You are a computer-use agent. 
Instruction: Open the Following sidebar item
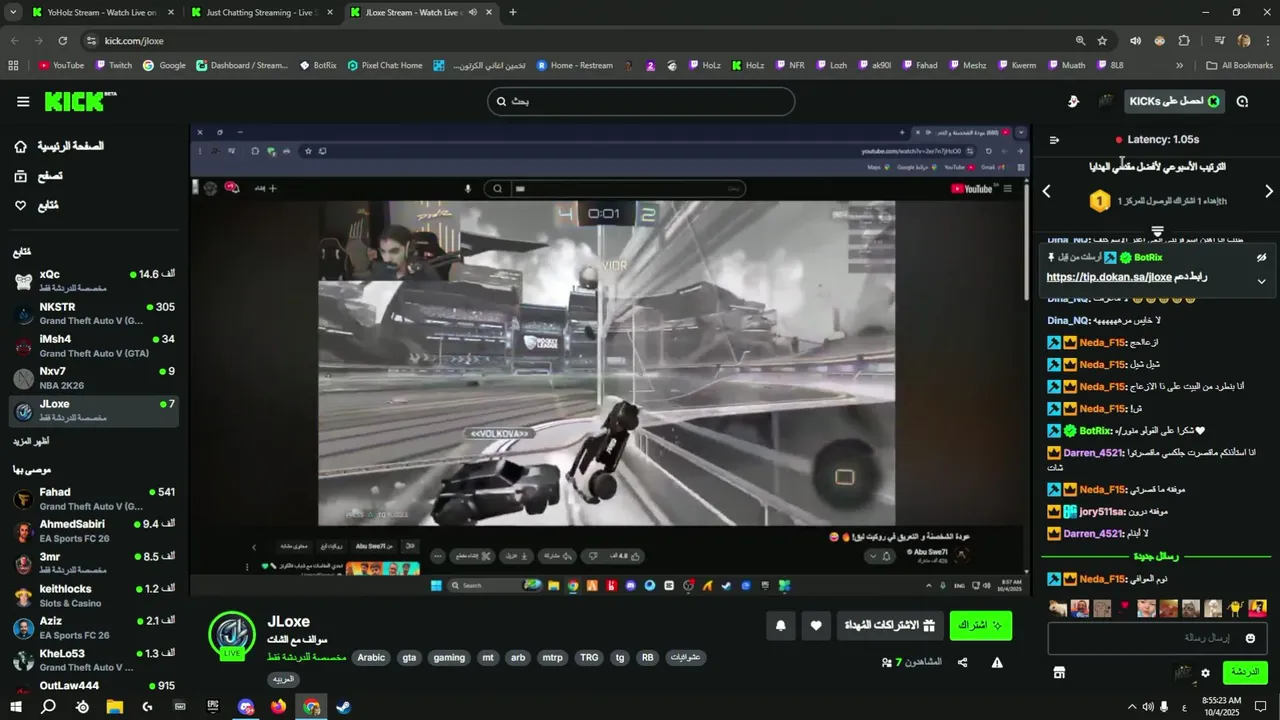36,205
